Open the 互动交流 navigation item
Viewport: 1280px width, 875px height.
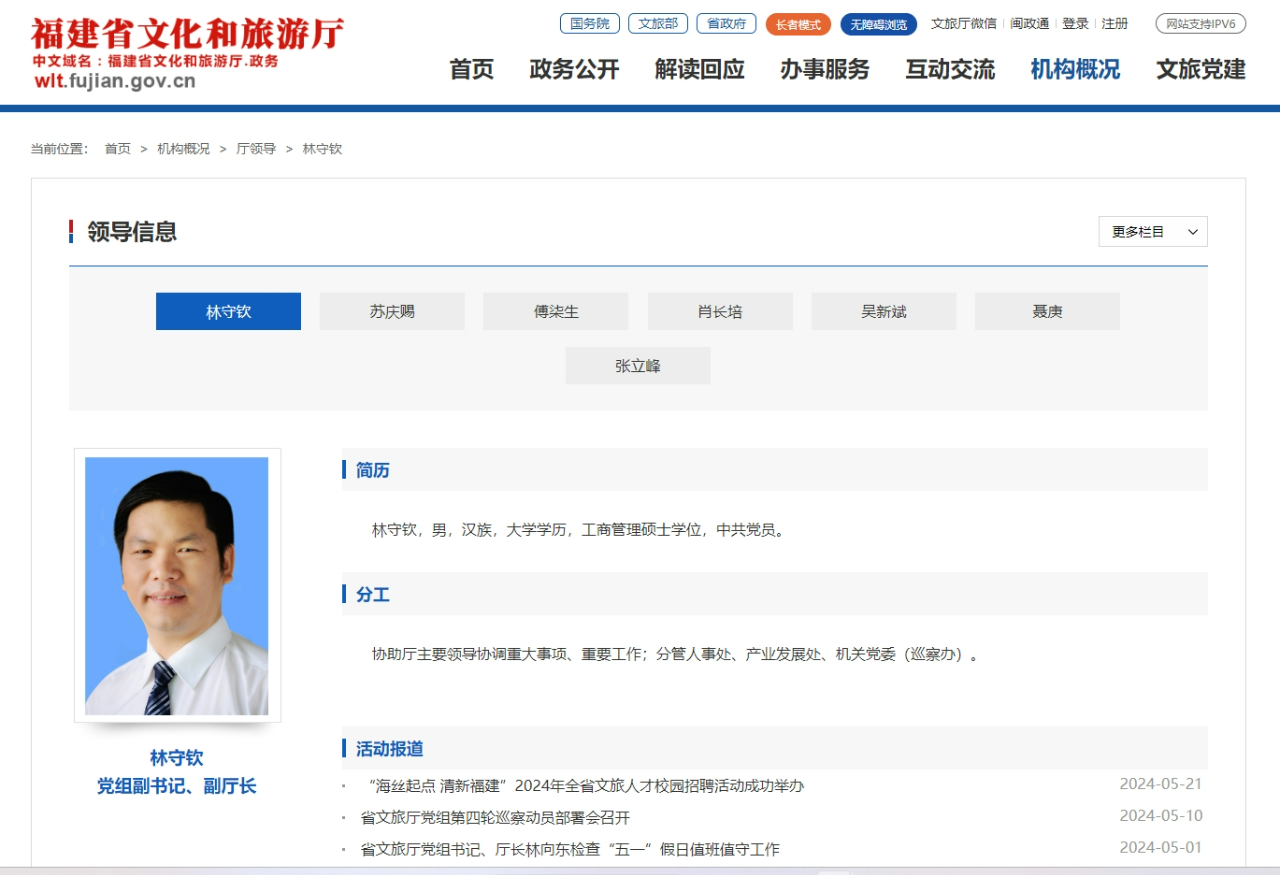point(950,69)
